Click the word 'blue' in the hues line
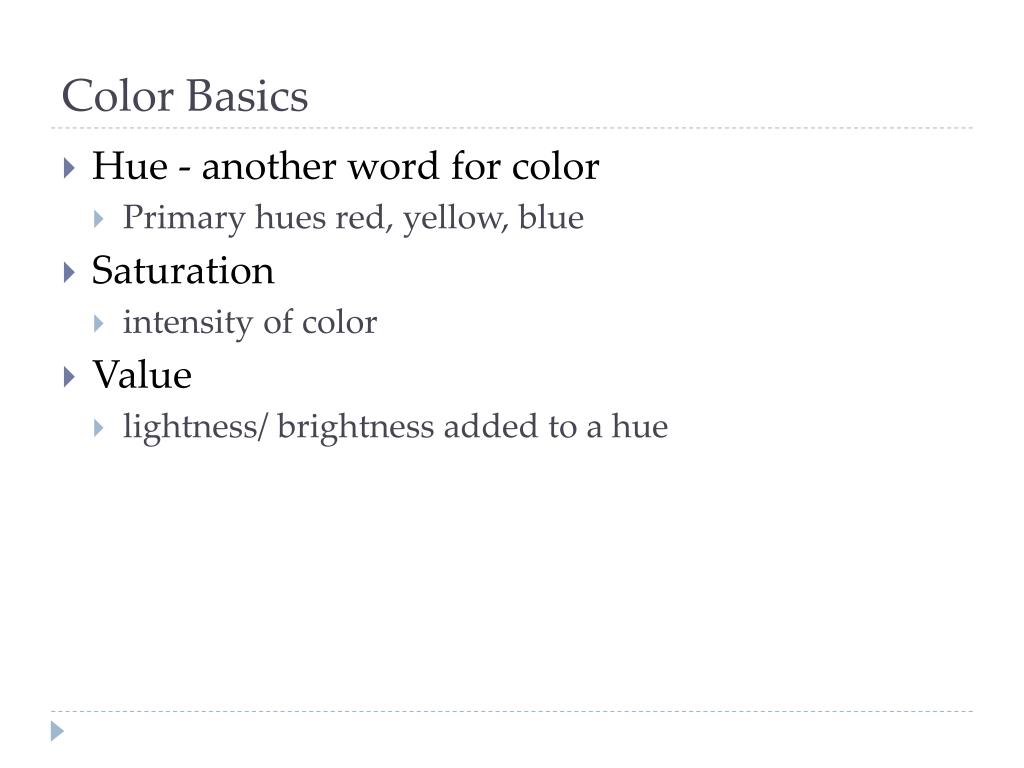1024x768 pixels. pyautogui.click(x=551, y=217)
